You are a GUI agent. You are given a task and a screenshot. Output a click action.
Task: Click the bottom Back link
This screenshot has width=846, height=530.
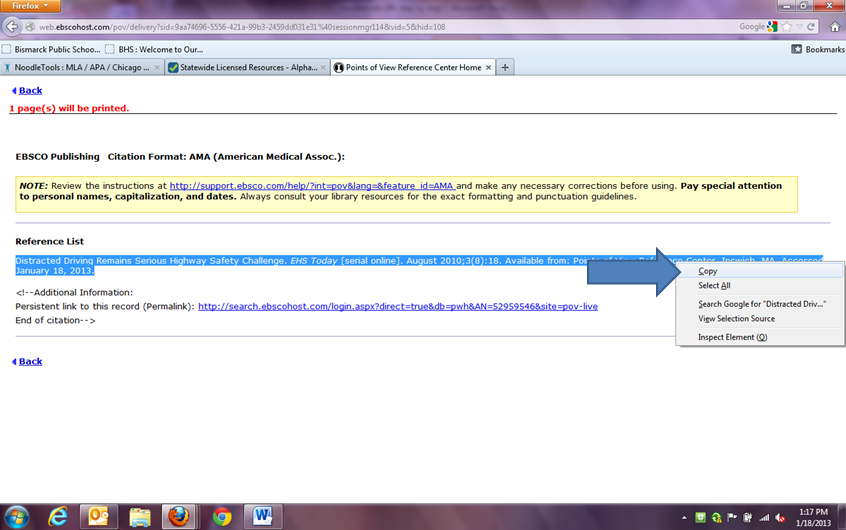30,361
